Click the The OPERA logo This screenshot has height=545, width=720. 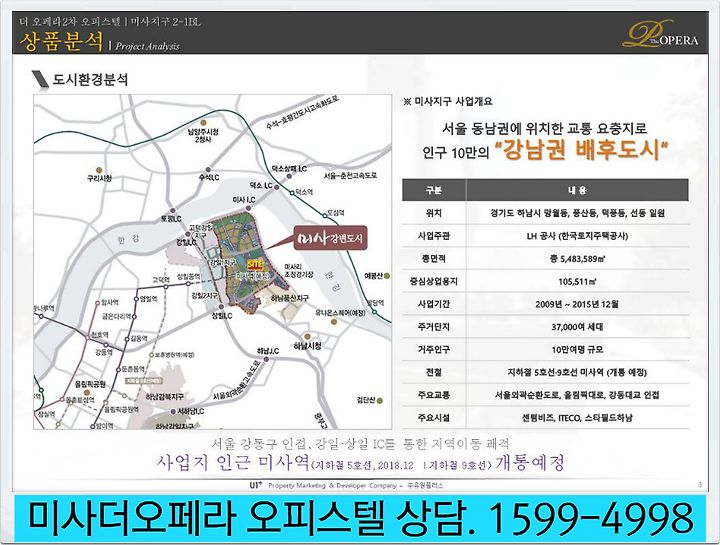click(x=660, y=34)
